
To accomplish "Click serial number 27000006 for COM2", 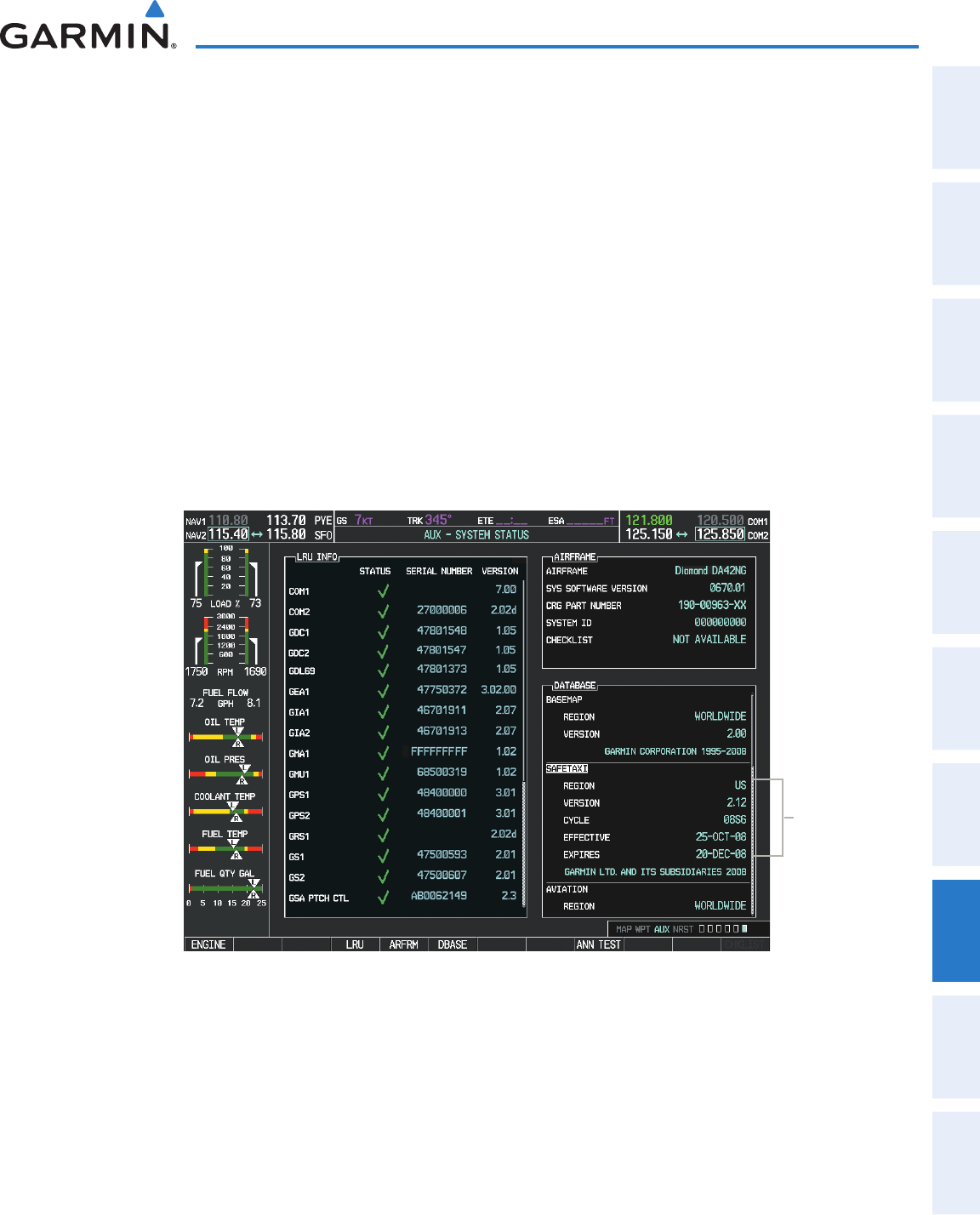I will tap(442, 610).
